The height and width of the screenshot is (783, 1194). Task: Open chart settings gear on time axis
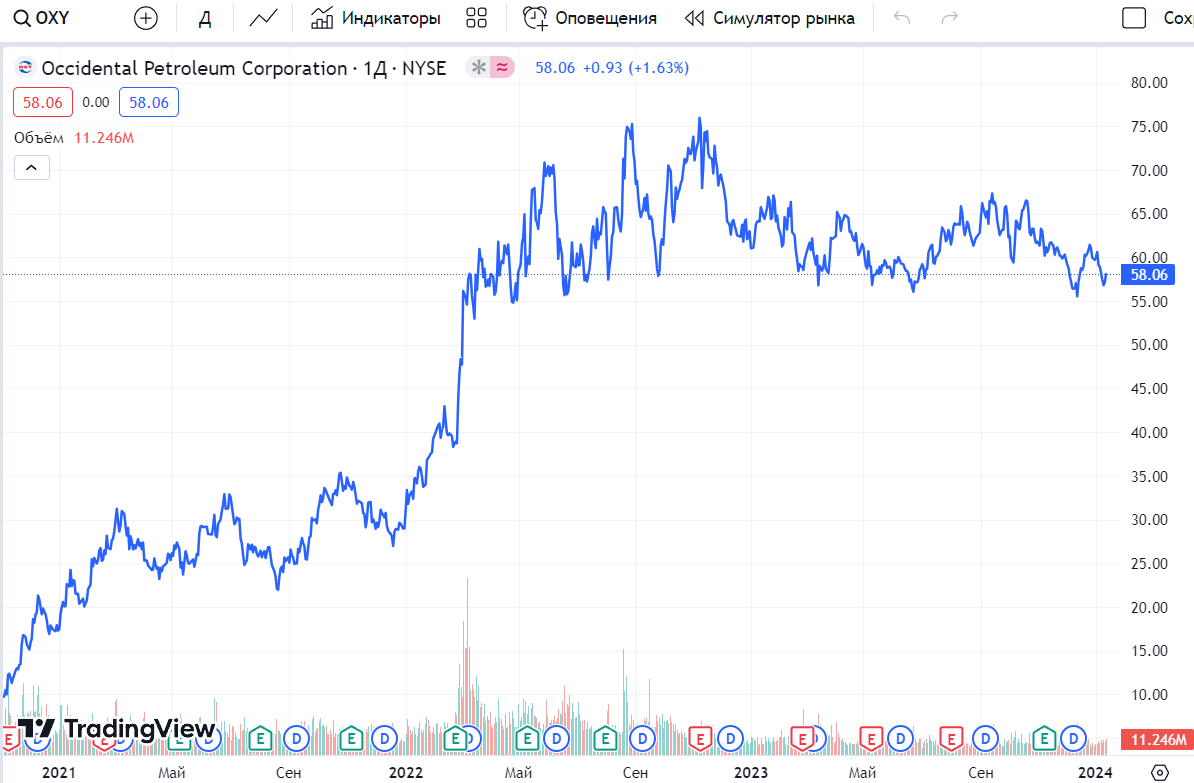[1159, 772]
